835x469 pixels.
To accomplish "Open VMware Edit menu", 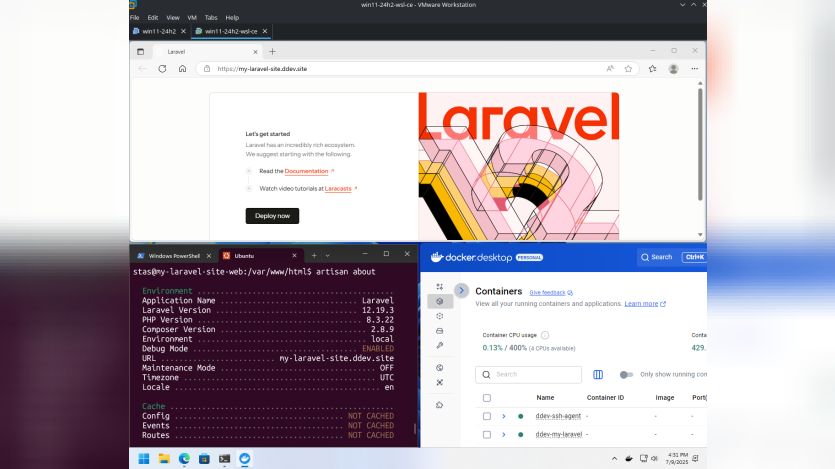I will tap(153, 18).
